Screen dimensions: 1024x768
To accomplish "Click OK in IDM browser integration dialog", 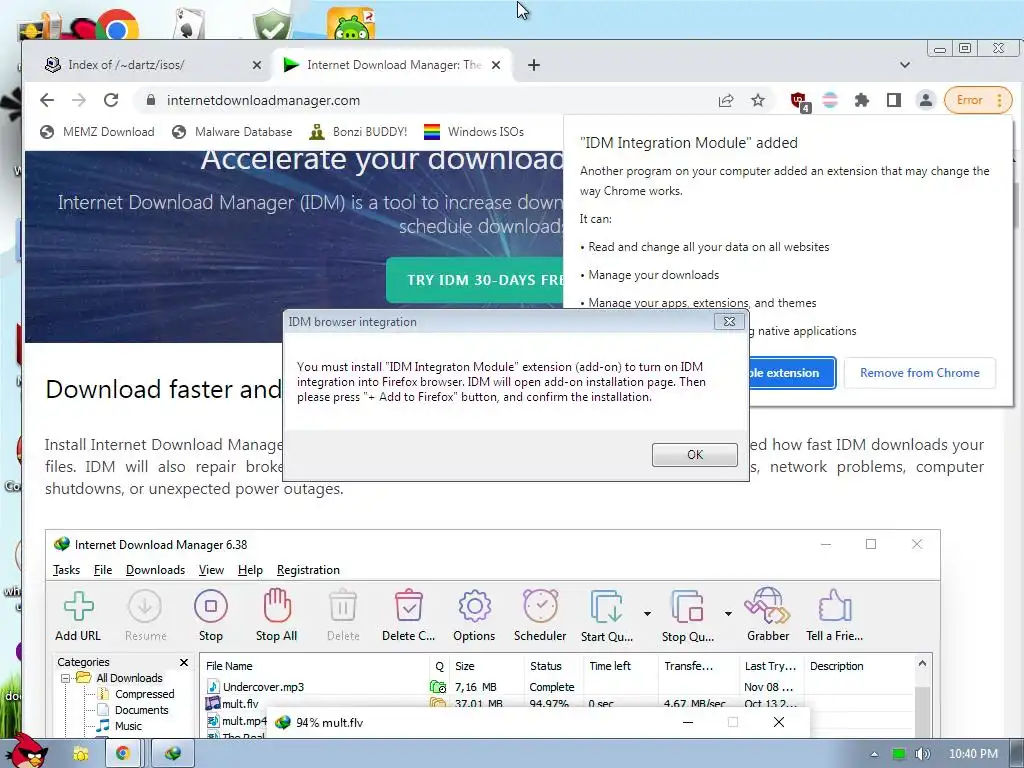I will point(694,455).
